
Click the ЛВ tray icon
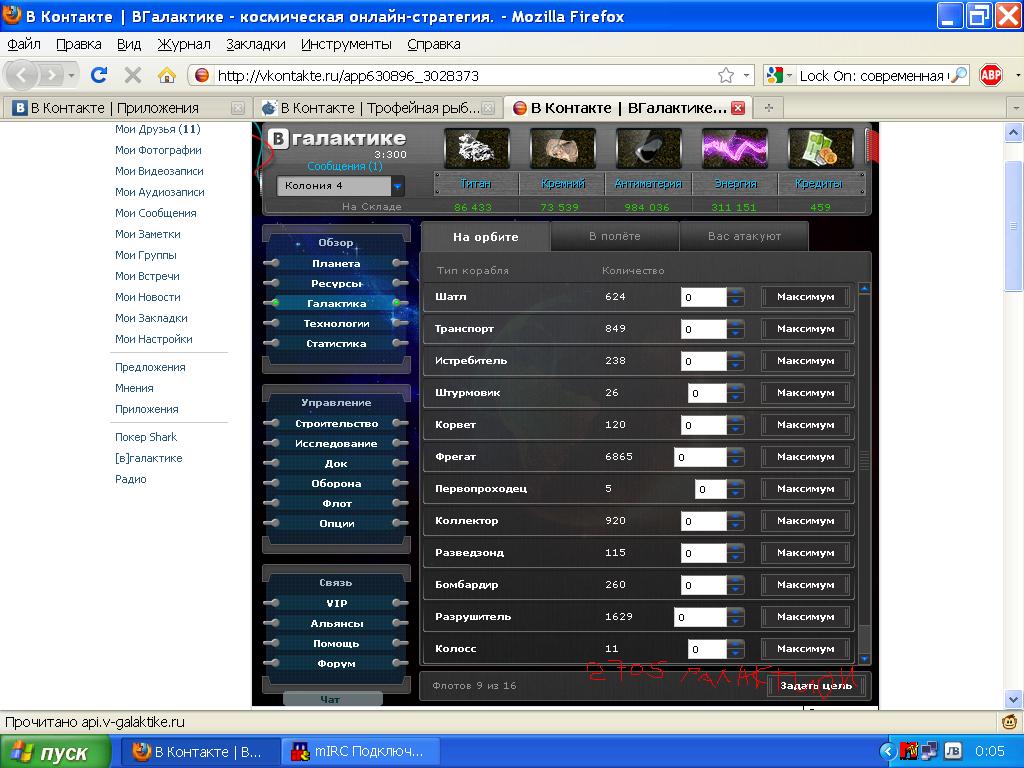pyautogui.click(x=952, y=751)
